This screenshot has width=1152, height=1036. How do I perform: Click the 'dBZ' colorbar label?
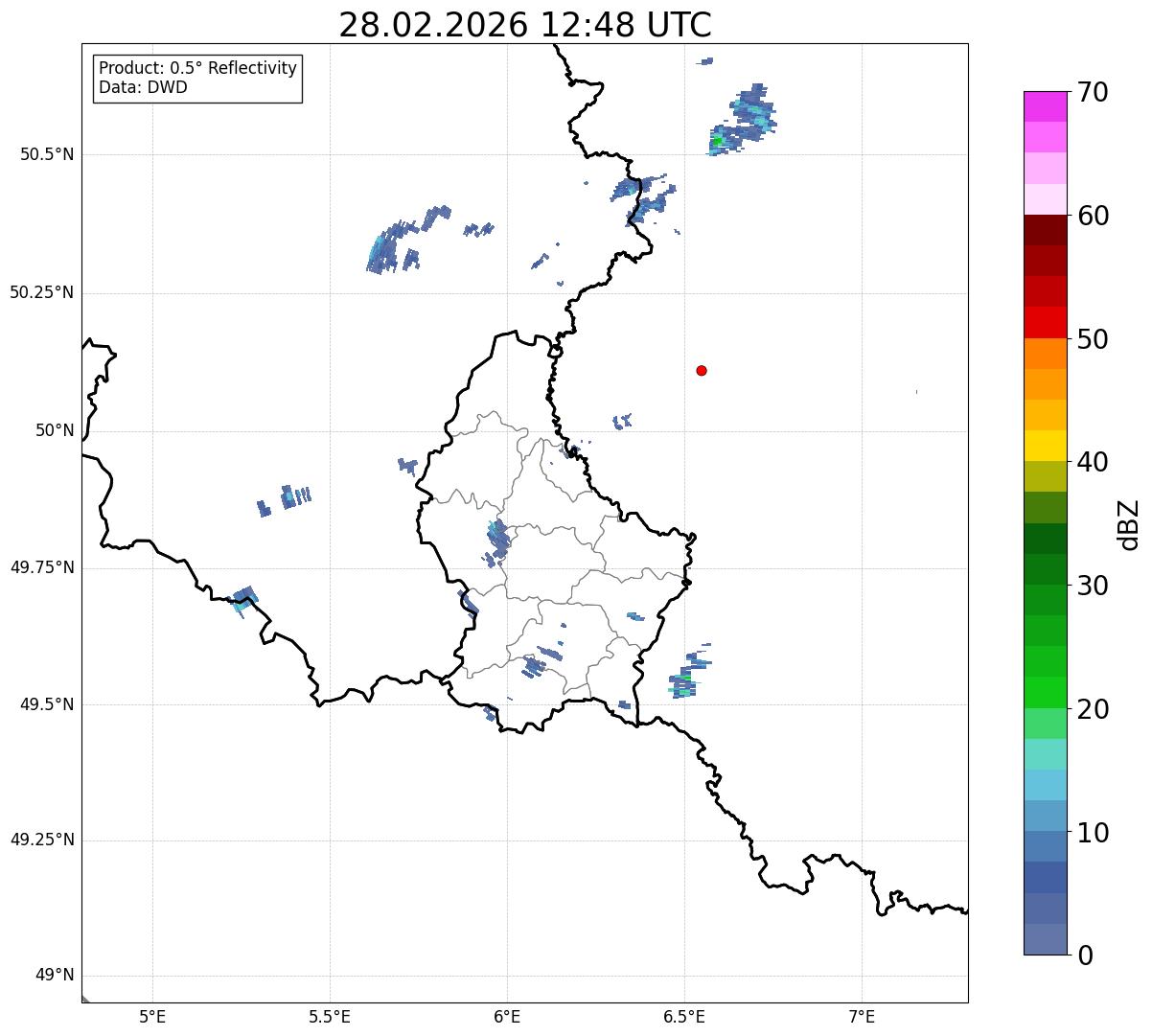[1129, 524]
